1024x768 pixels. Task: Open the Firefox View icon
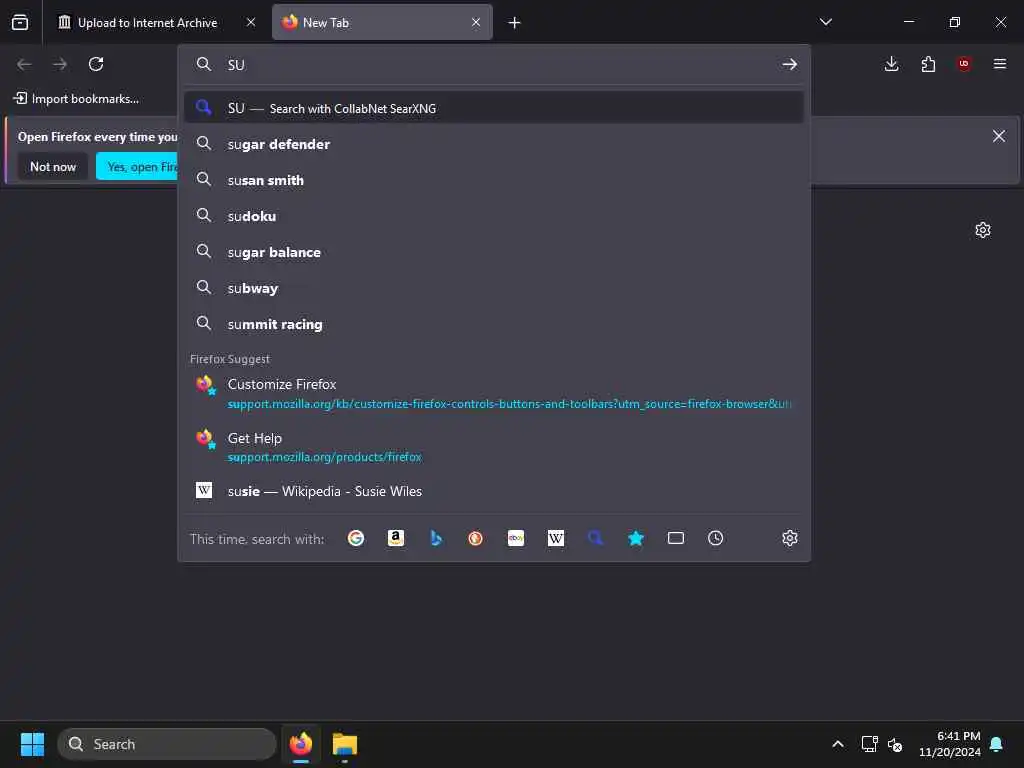coord(20,22)
